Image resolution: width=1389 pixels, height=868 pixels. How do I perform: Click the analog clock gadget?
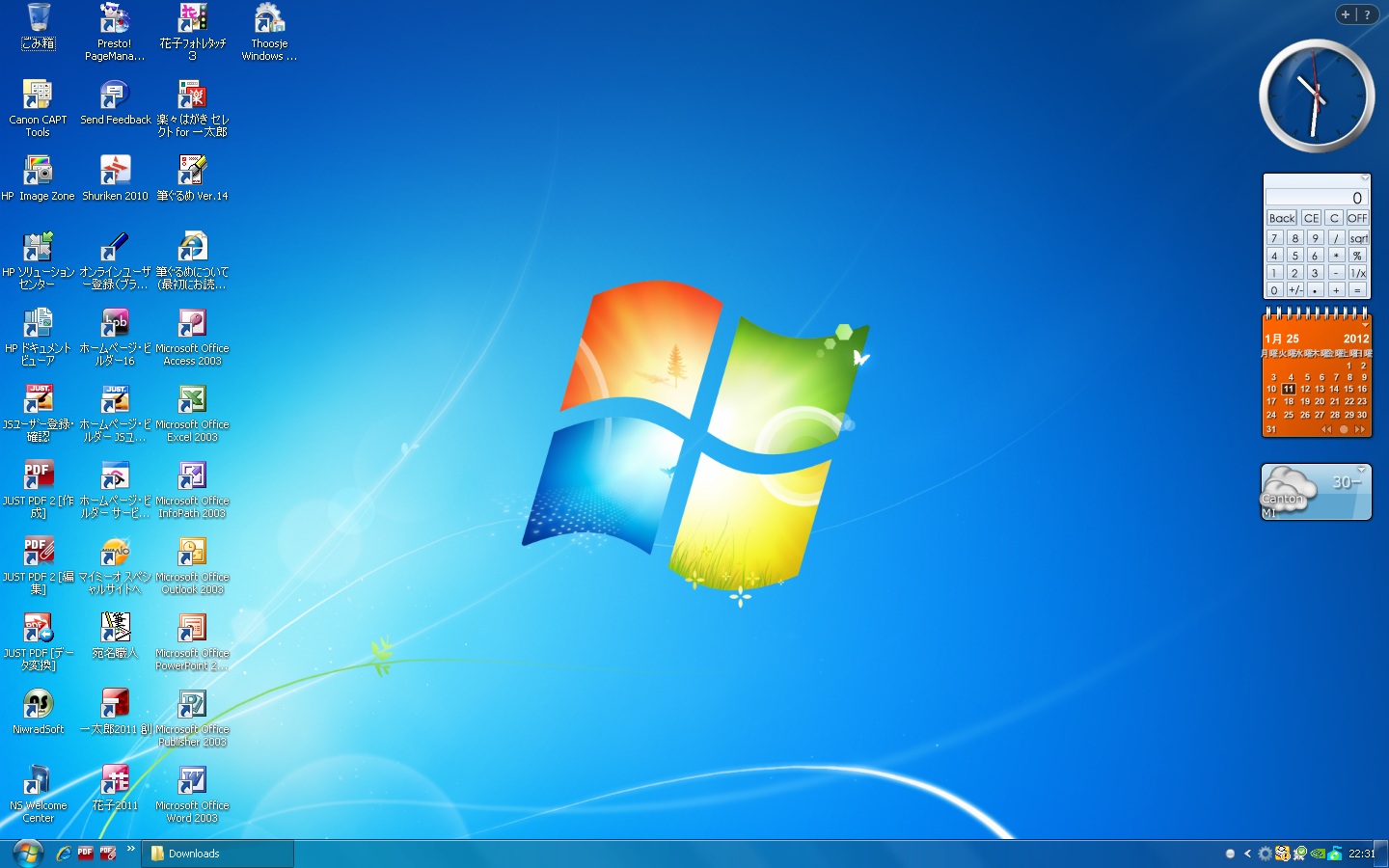pyautogui.click(x=1316, y=95)
